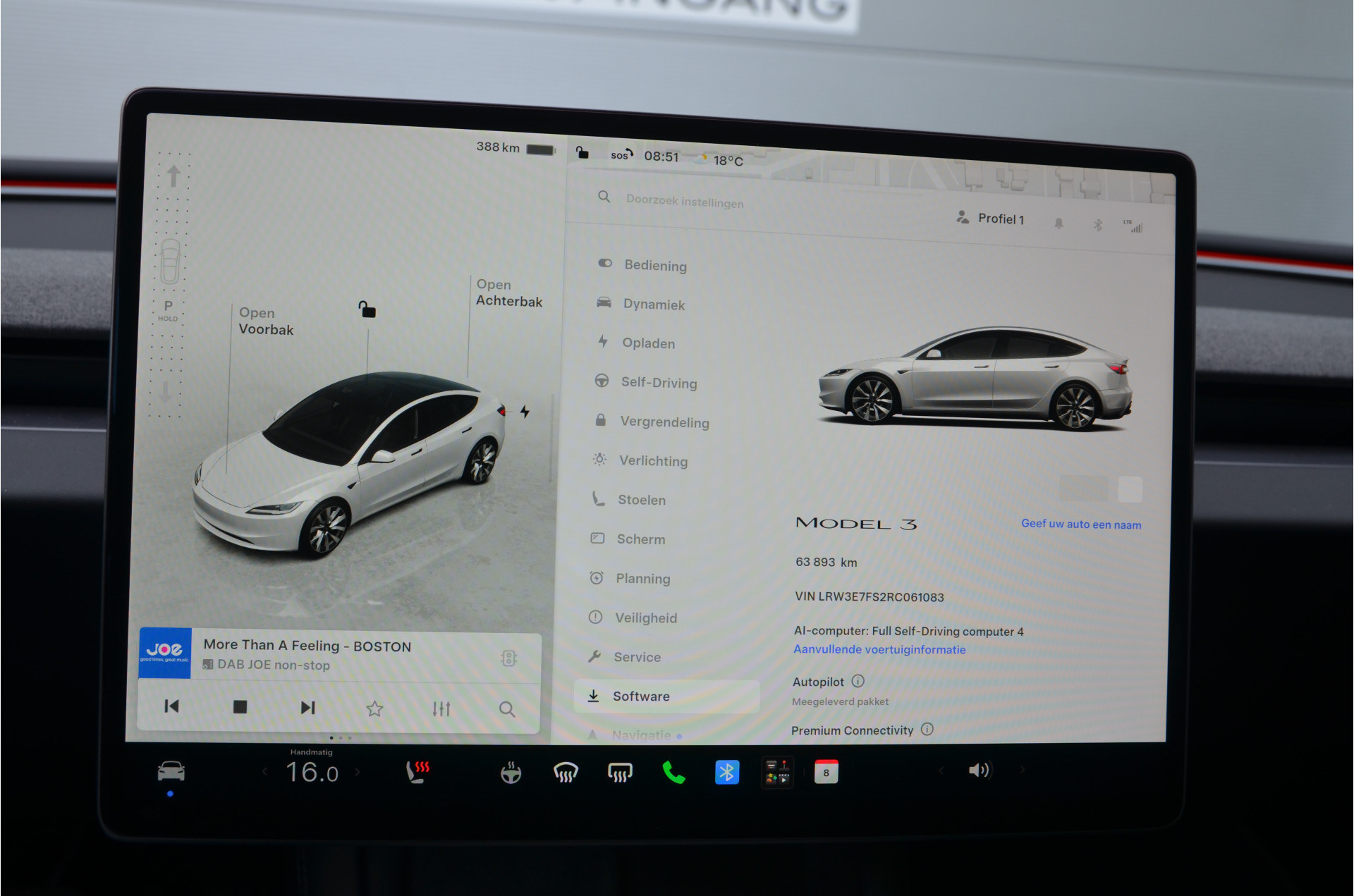Skip to previous track
This screenshot has height=896, width=1354.
point(171,706)
